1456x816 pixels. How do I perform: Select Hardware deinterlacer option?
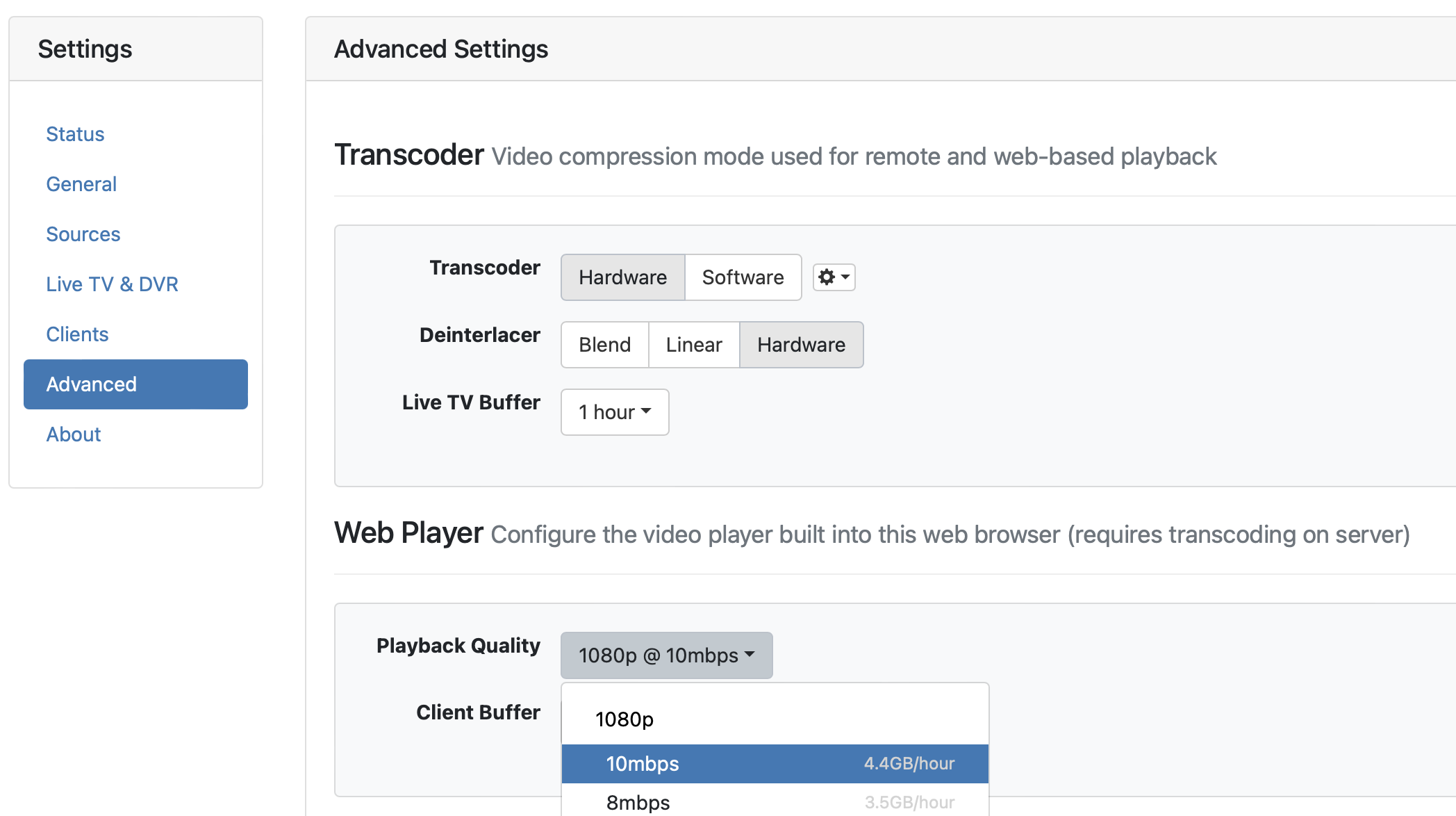pyautogui.click(x=801, y=345)
